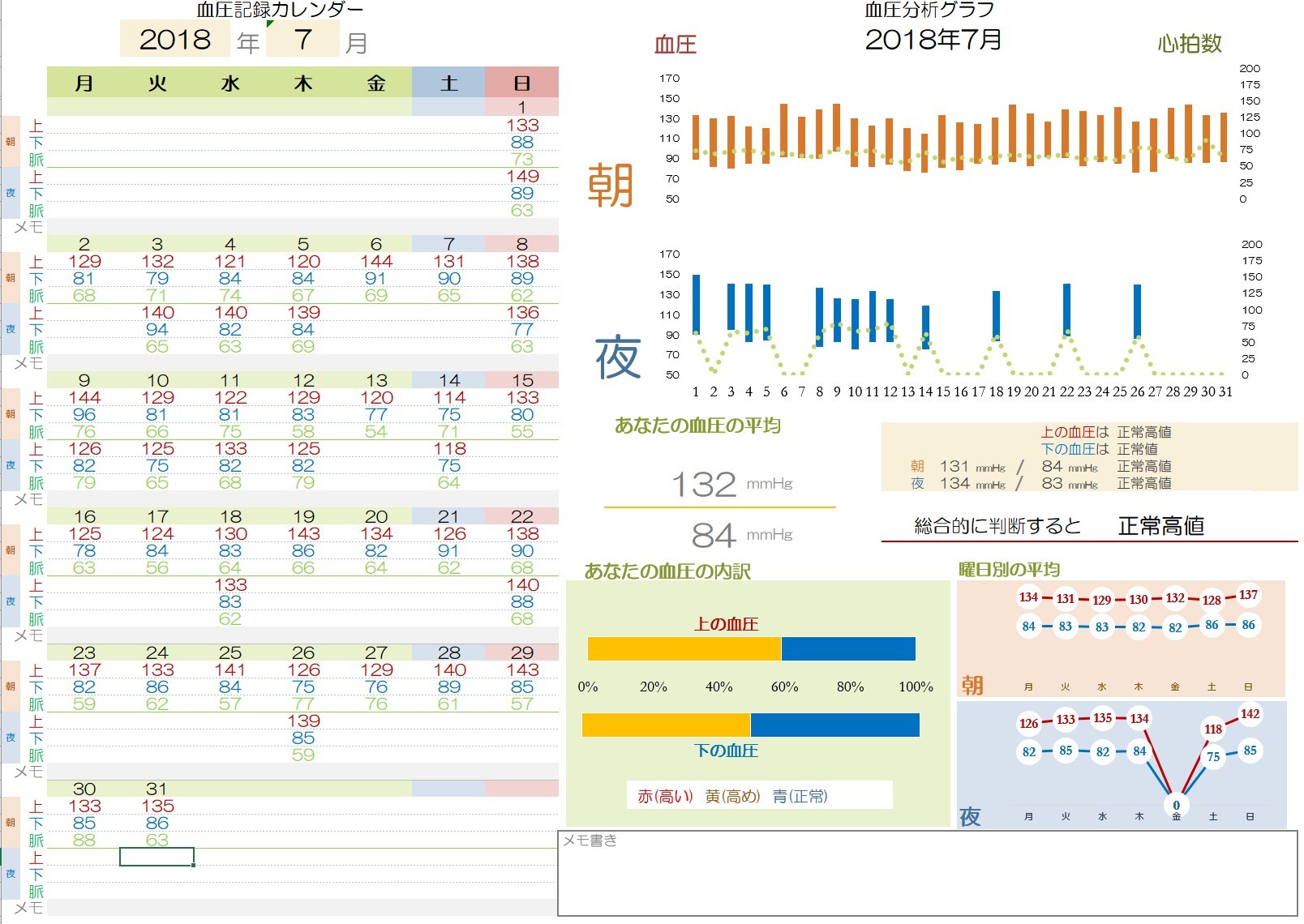Screen dimensions: 1304x924
Task: Click blue segment of 上の血圧 bar
Action: click(x=848, y=649)
